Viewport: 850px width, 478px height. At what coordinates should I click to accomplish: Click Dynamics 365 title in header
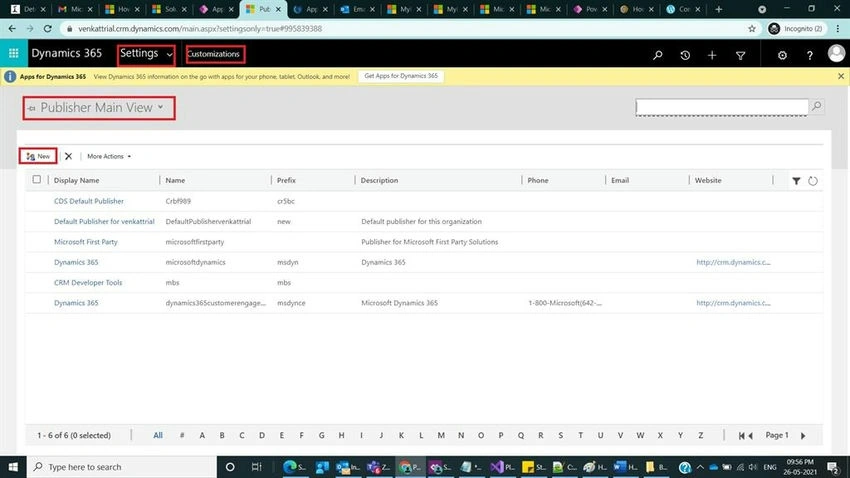click(x=67, y=53)
